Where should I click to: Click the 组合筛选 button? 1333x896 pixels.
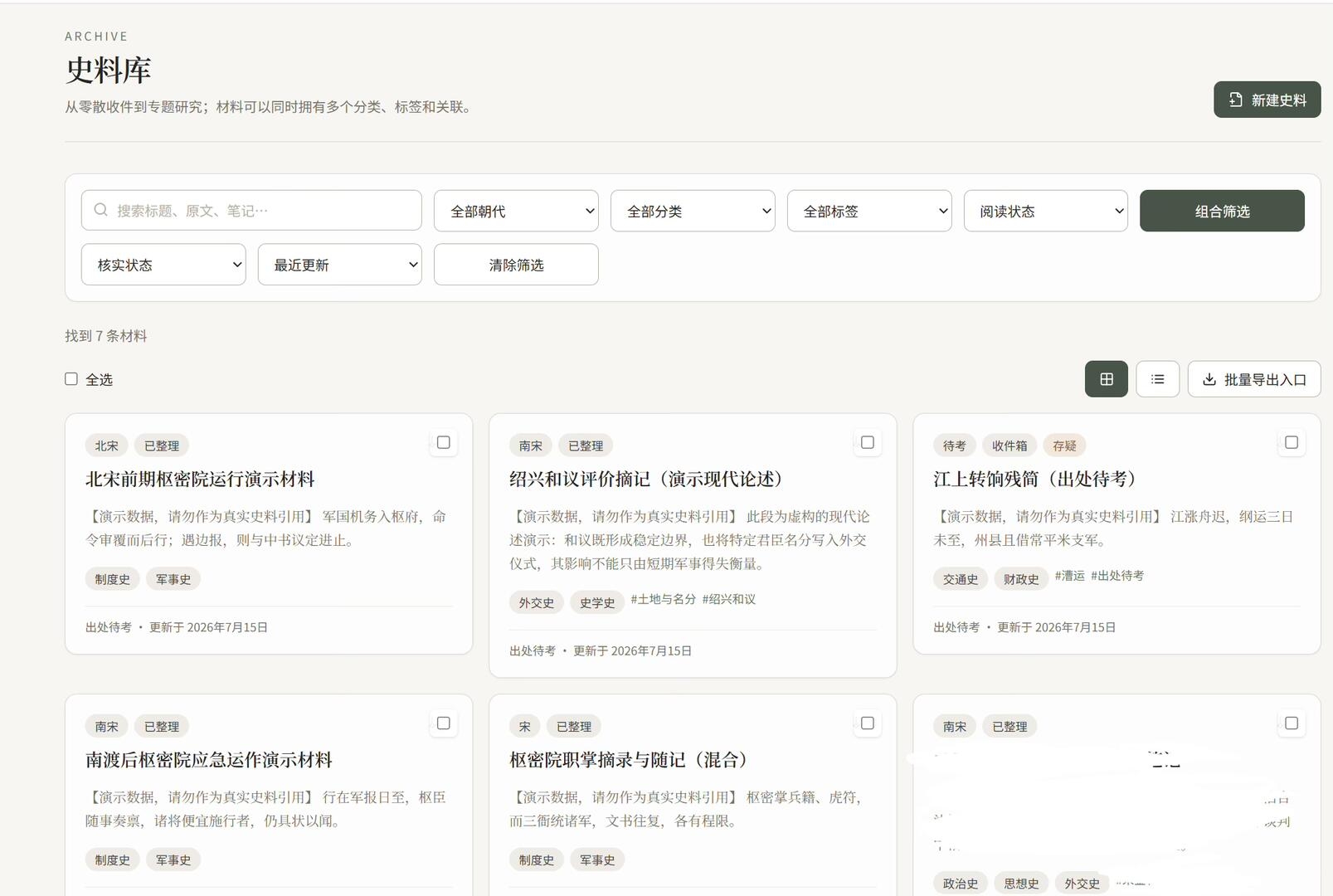[x=1222, y=211]
